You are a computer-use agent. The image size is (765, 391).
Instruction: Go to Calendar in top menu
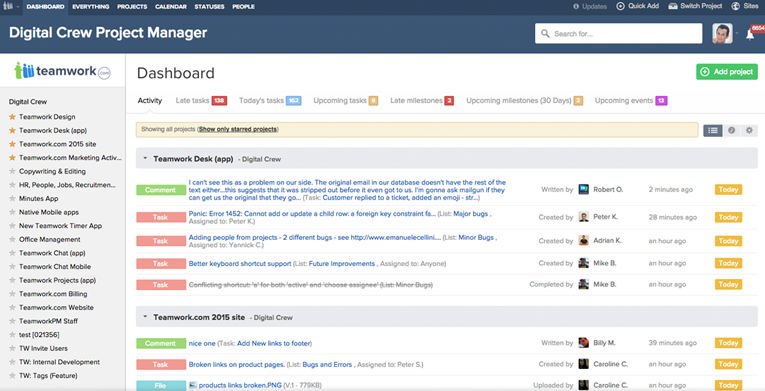tap(171, 7)
